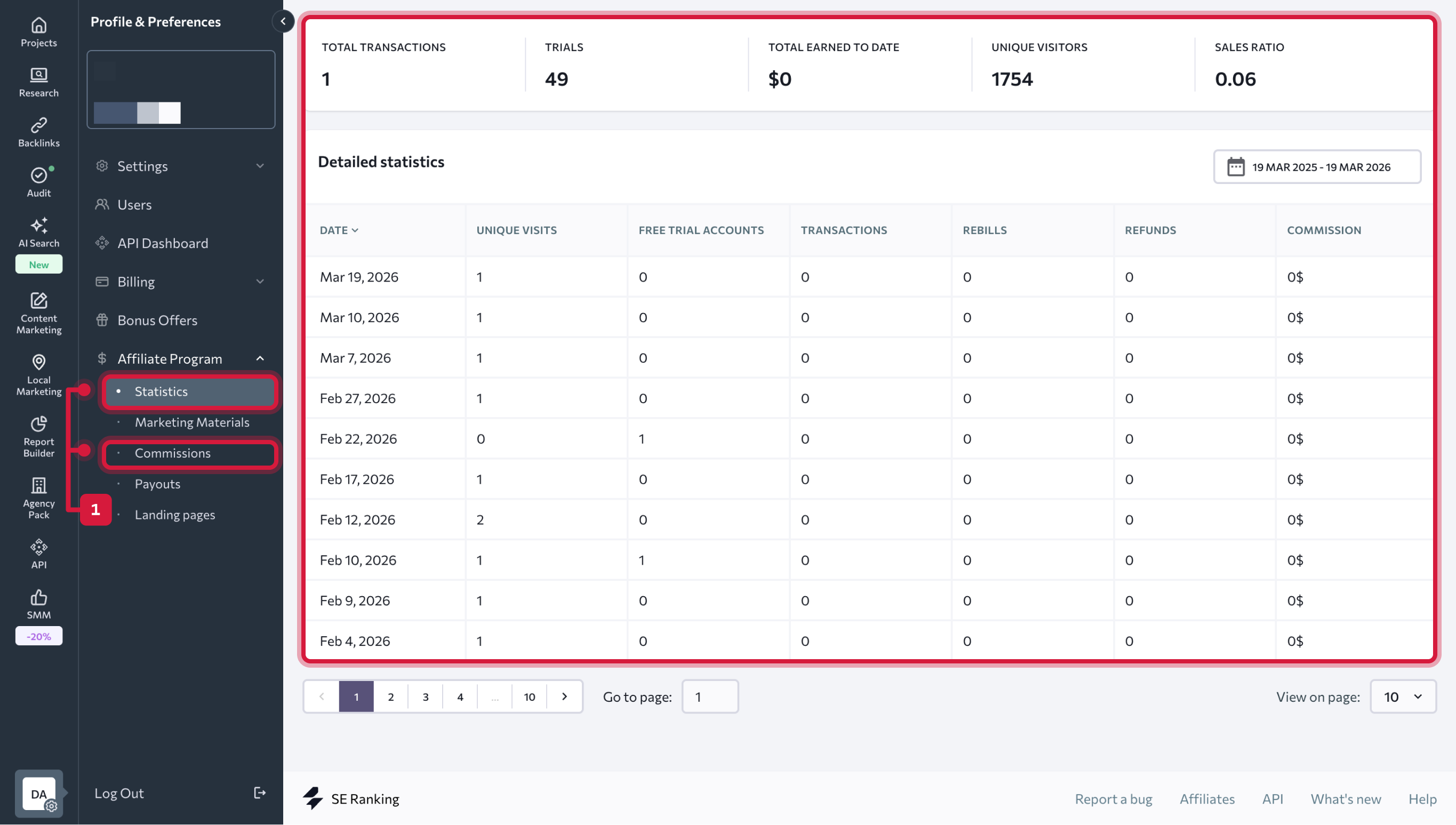Open the Research section icon
1456x825 pixels.
tap(38, 75)
